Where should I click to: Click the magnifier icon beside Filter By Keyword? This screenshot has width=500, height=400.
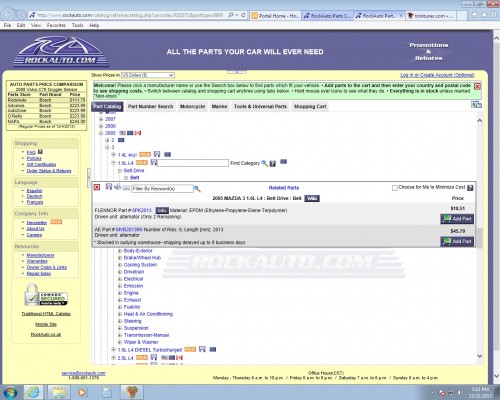pyautogui.click(x=197, y=189)
